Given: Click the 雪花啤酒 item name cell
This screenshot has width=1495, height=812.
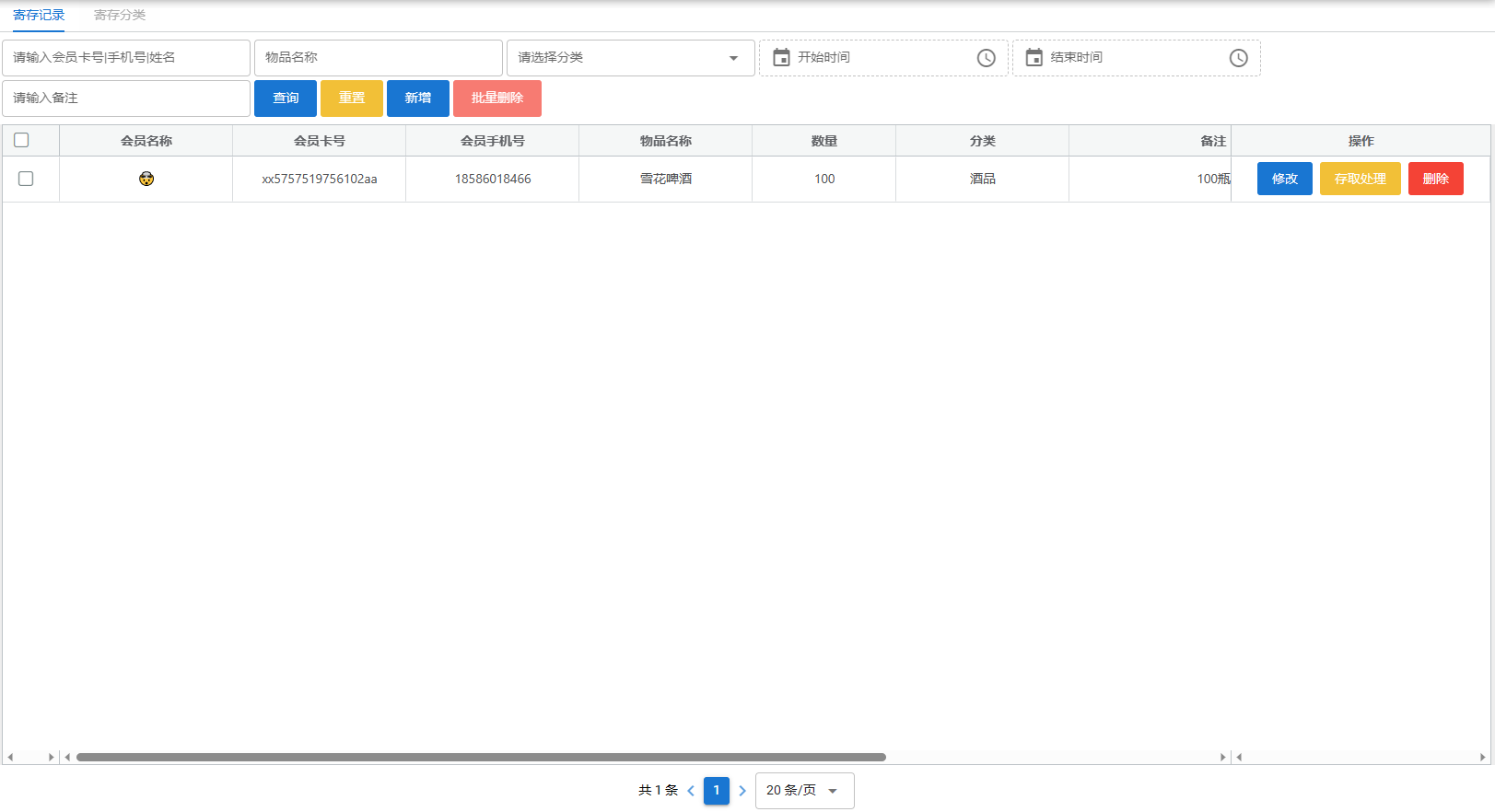Looking at the screenshot, I should tap(666, 179).
